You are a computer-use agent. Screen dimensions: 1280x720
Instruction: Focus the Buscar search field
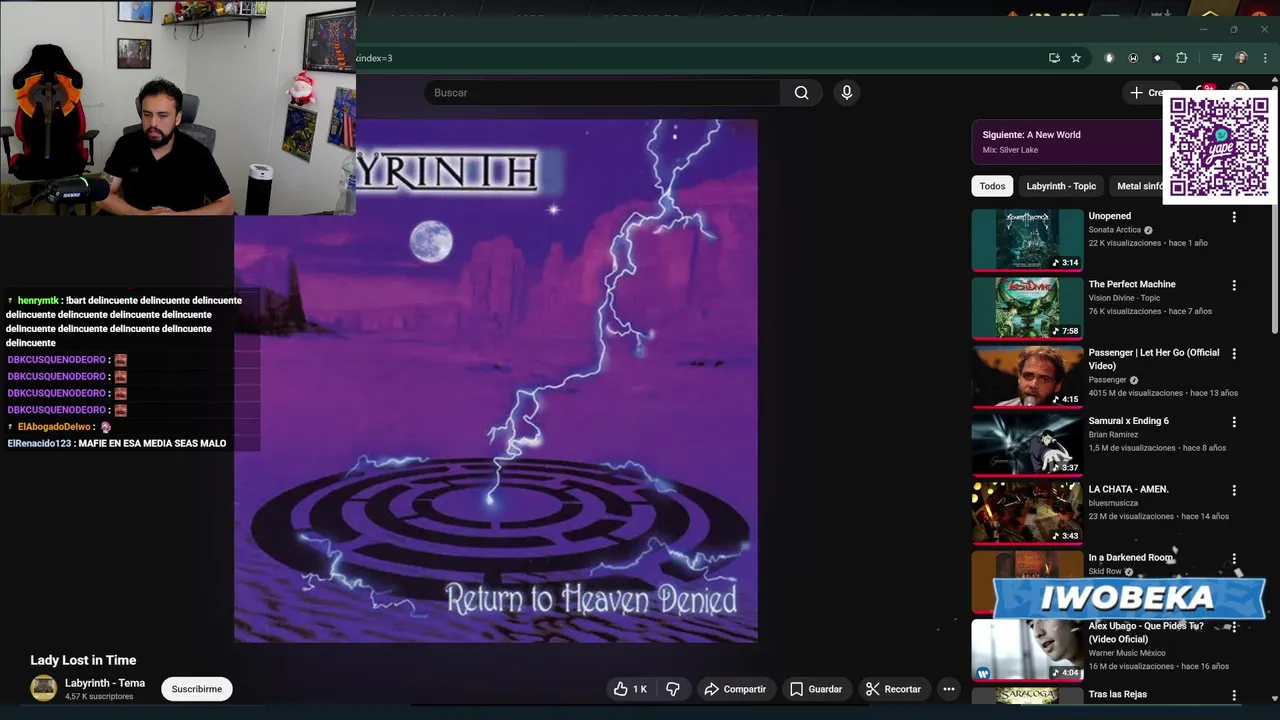(x=602, y=93)
